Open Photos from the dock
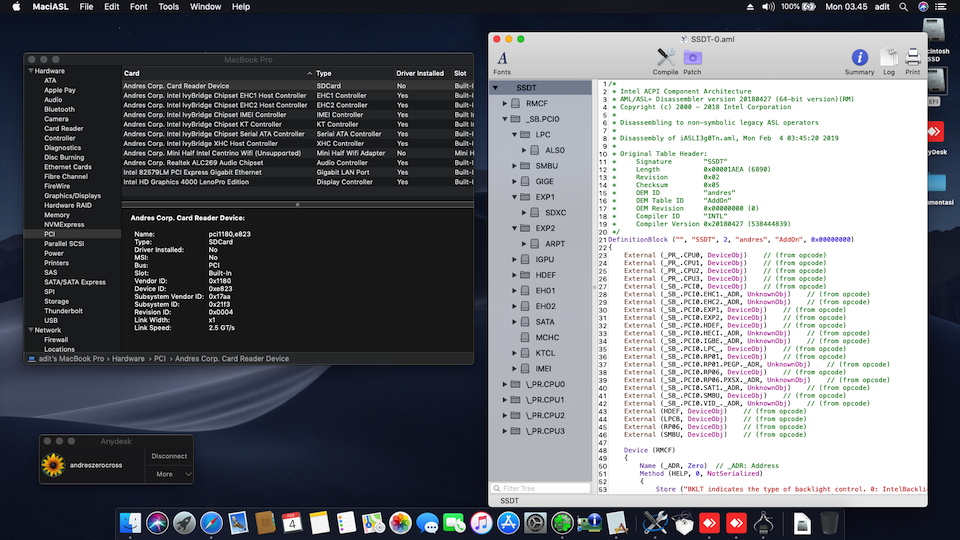The height and width of the screenshot is (540, 960). click(400, 523)
